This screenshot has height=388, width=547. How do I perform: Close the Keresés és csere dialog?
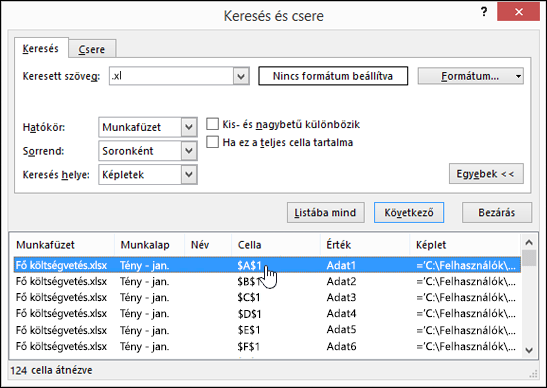pos(518,12)
